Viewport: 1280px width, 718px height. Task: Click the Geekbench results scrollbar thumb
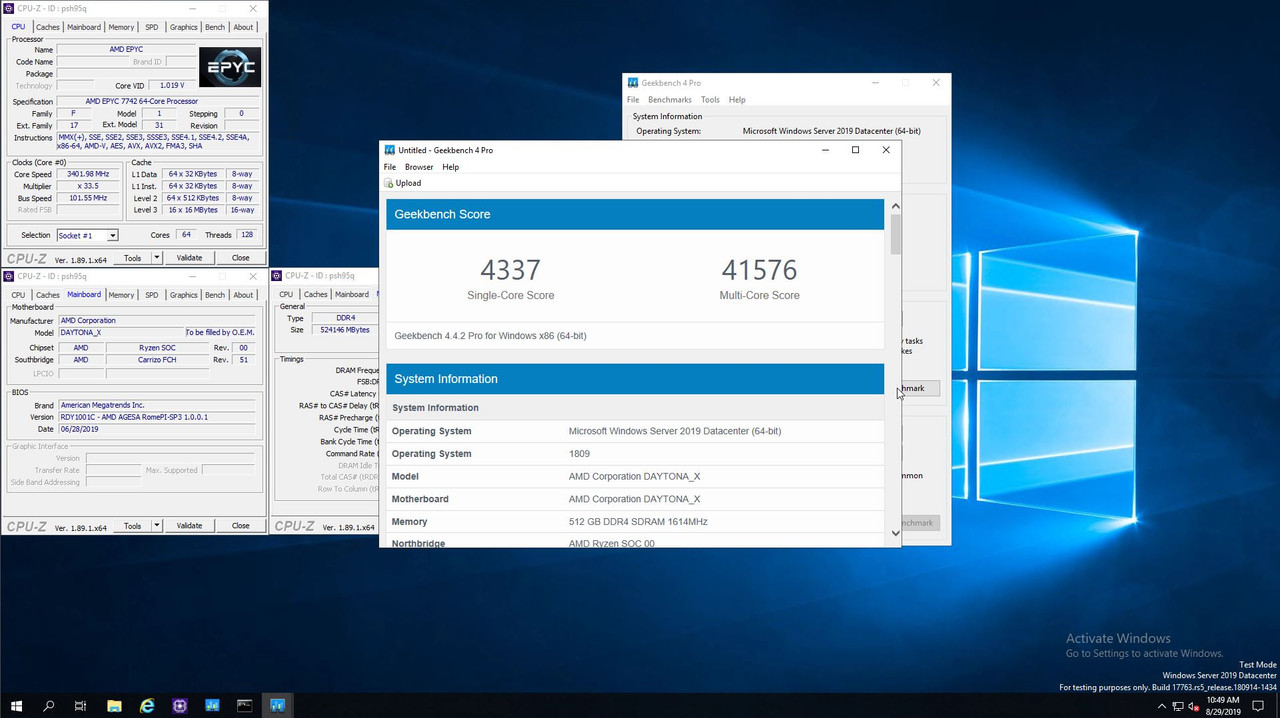point(895,234)
